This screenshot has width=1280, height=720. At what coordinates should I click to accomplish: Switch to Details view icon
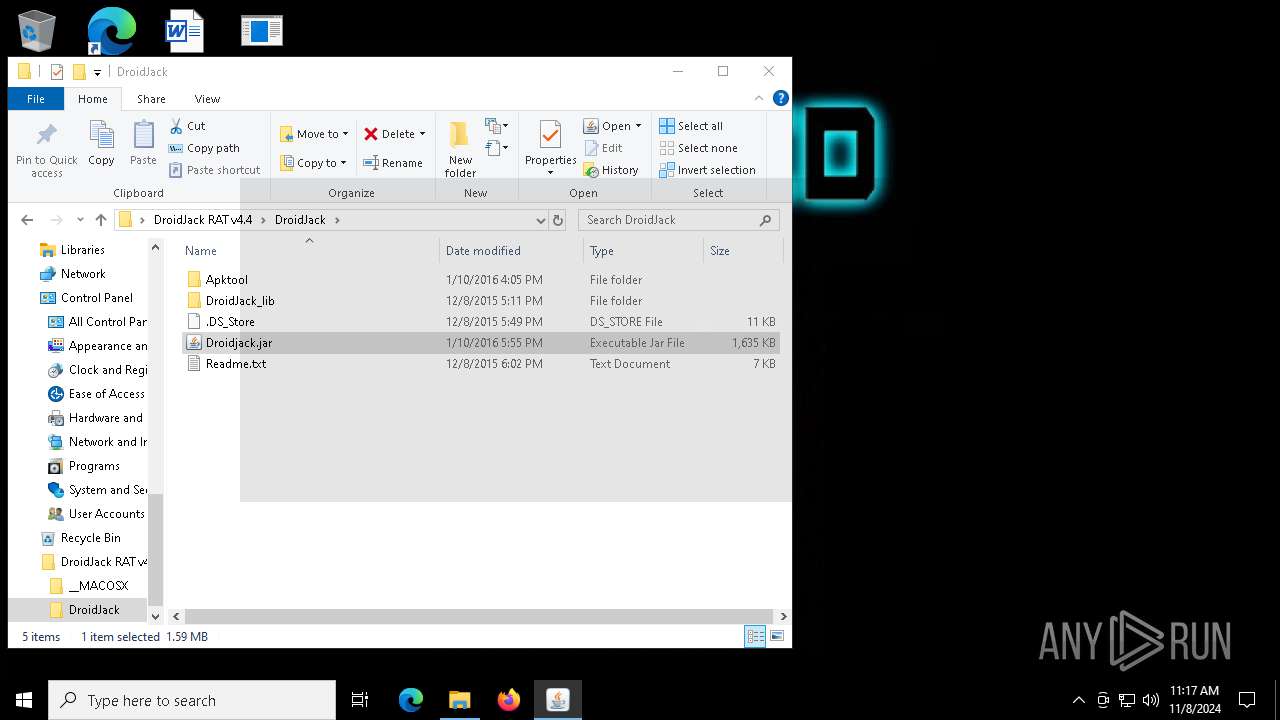coord(755,636)
